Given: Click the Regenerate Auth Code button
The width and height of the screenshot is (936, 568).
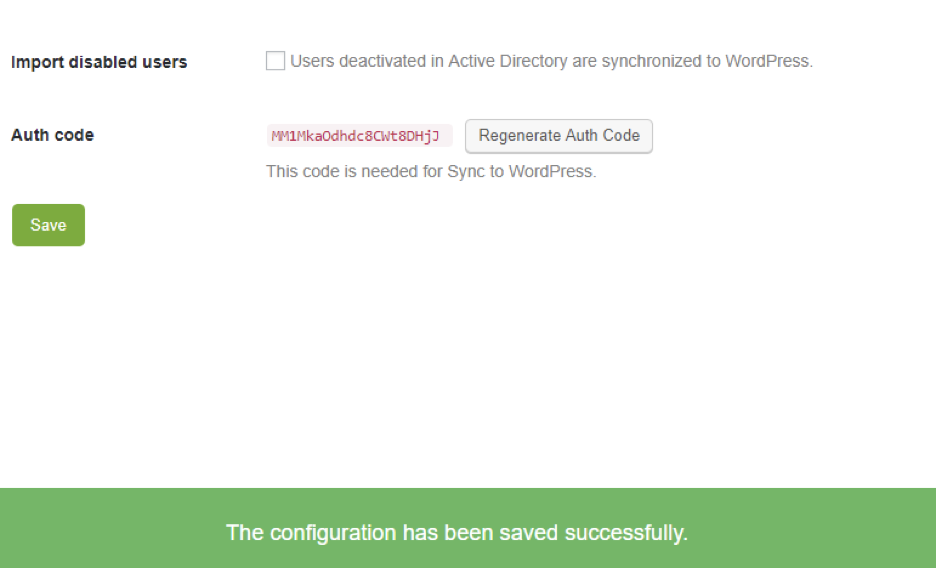Looking at the screenshot, I should click(x=559, y=136).
